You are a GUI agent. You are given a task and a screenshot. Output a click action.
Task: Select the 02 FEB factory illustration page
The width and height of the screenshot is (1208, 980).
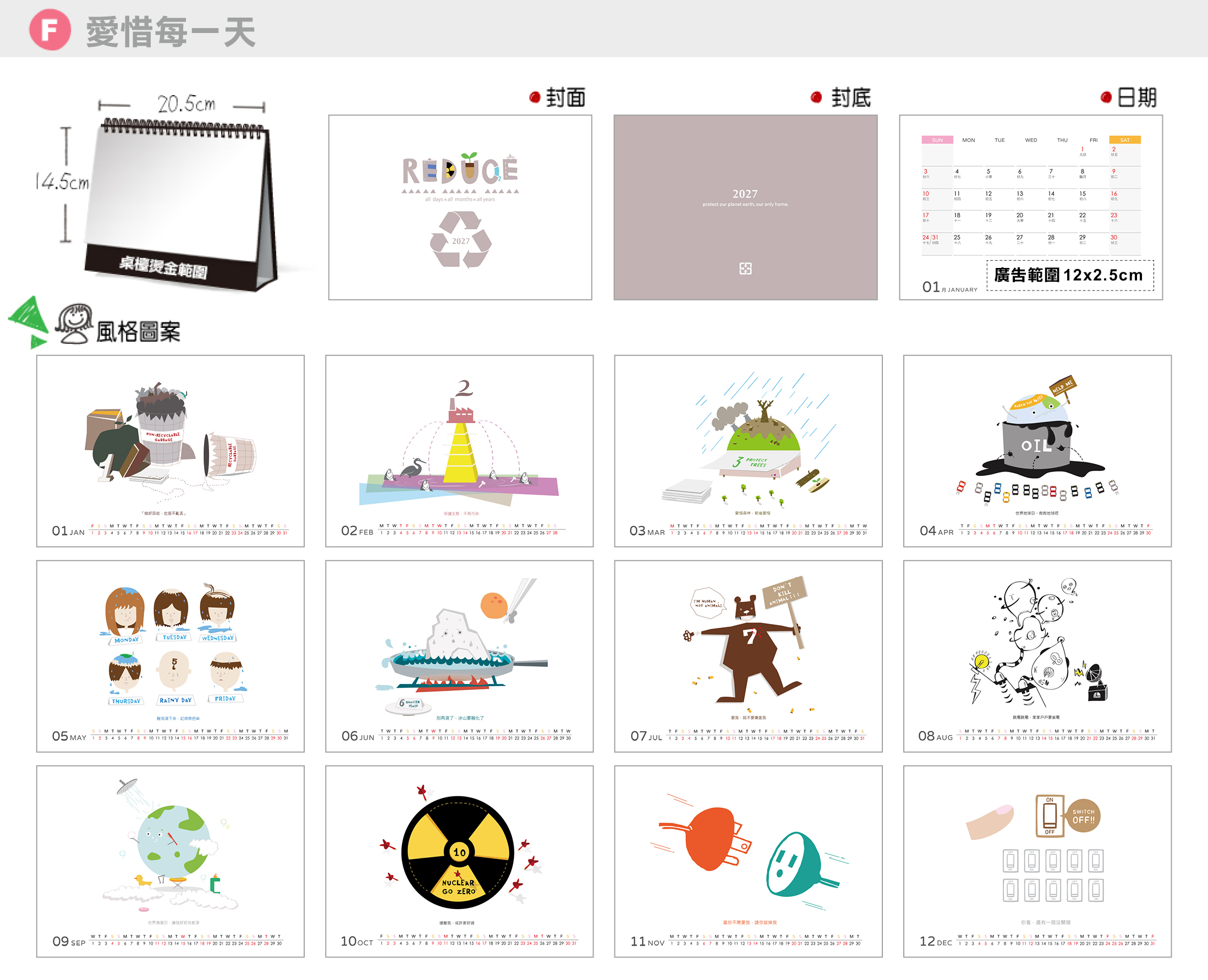point(459,451)
